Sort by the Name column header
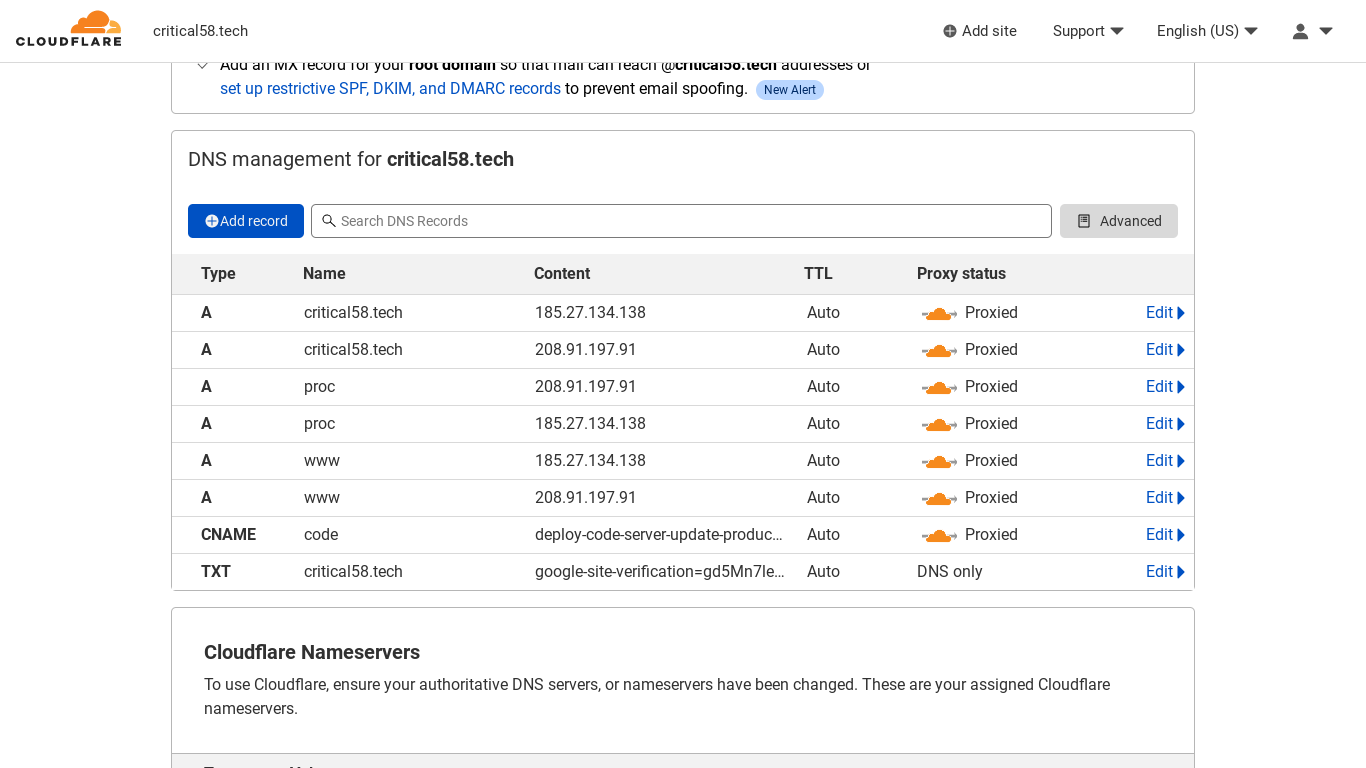 [x=324, y=274]
